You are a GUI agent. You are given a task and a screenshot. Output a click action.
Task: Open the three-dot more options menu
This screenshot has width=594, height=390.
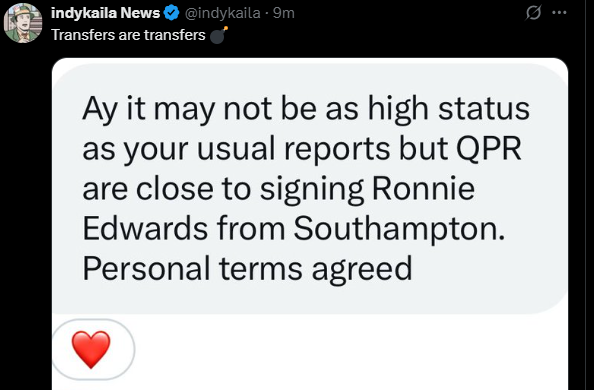(x=559, y=13)
